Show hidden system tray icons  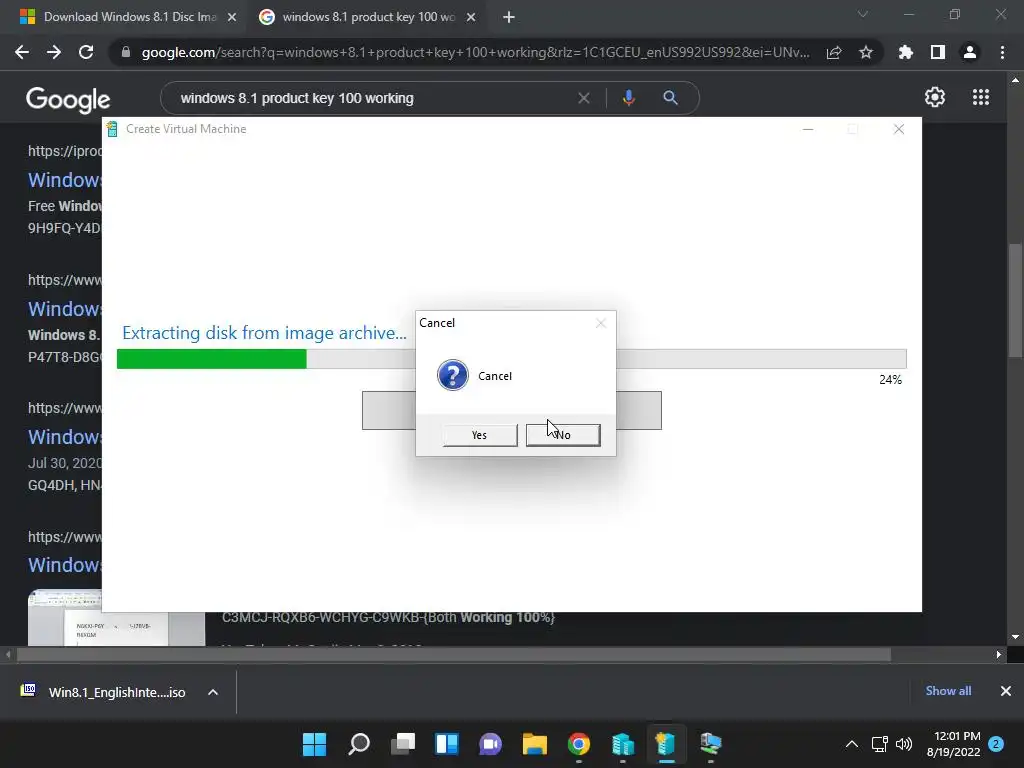point(852,744)
